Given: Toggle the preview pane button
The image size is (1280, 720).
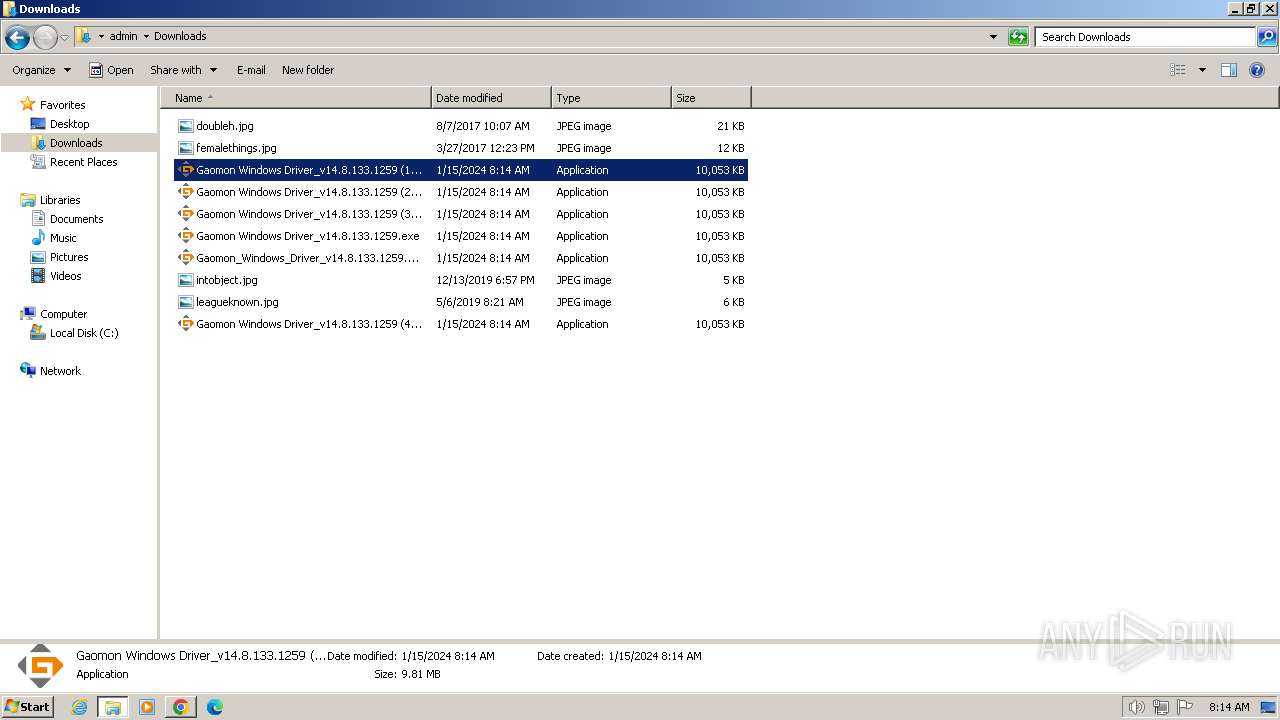Looking at the screenshot, I should [1229, 70].
